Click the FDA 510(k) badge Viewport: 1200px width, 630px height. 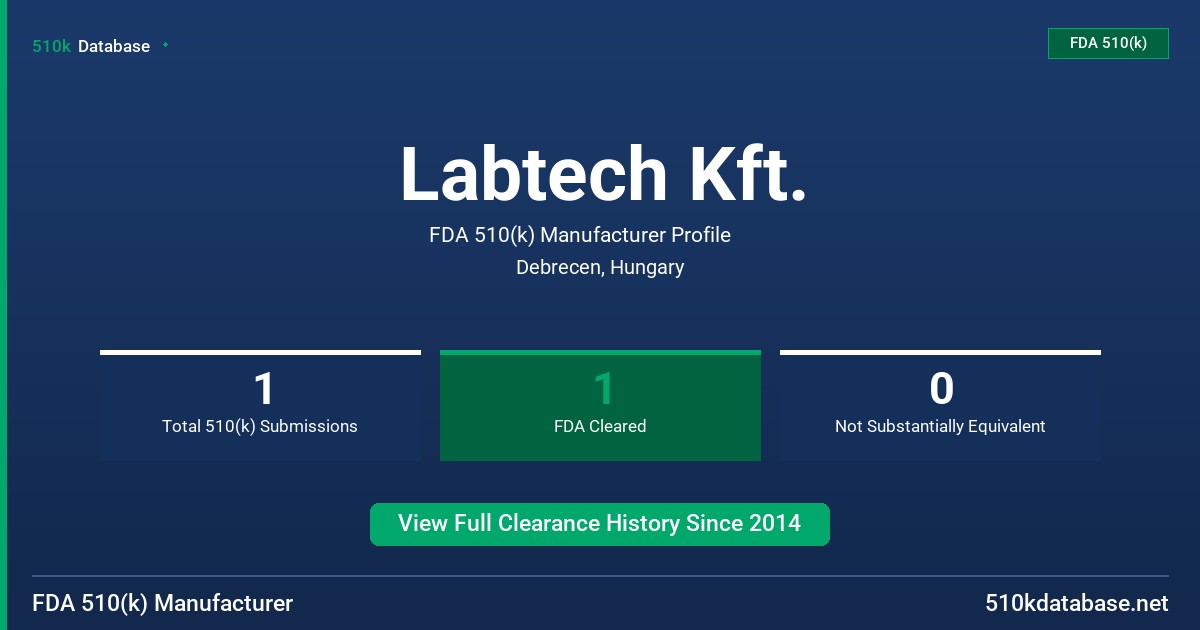1108,43
